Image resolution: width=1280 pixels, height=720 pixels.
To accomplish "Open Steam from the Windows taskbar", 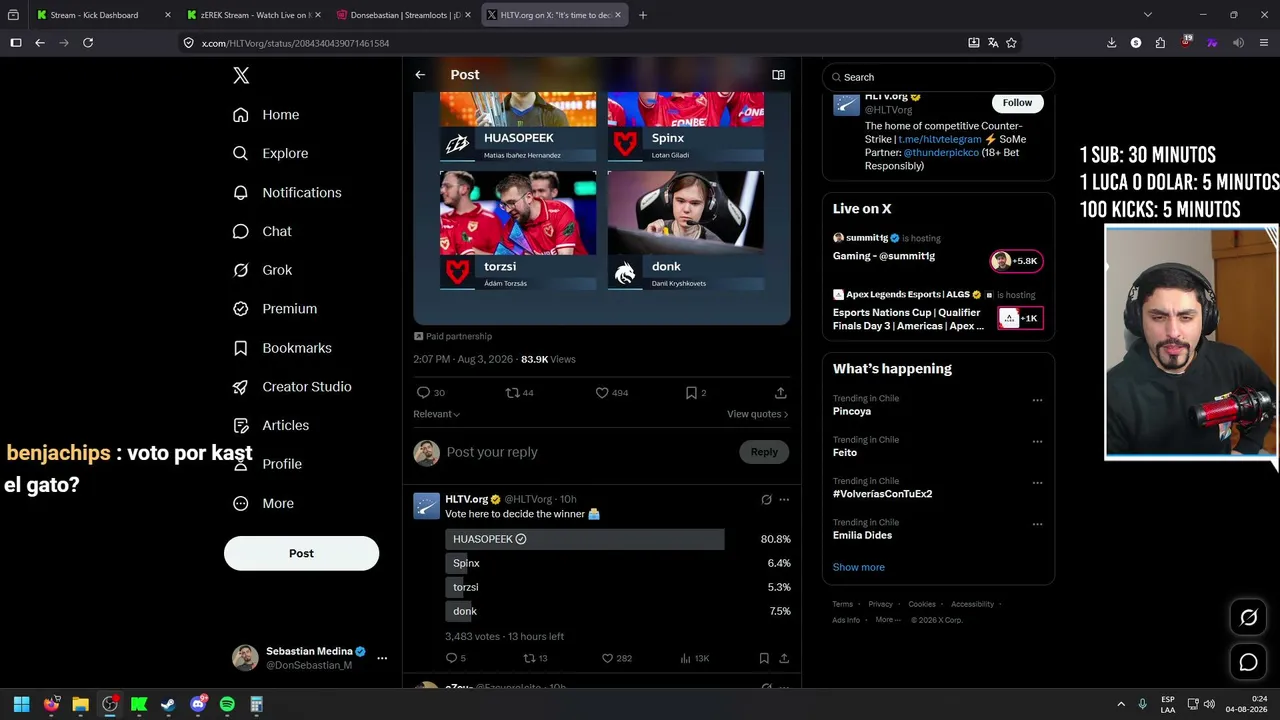I will (x=168, y=705).
